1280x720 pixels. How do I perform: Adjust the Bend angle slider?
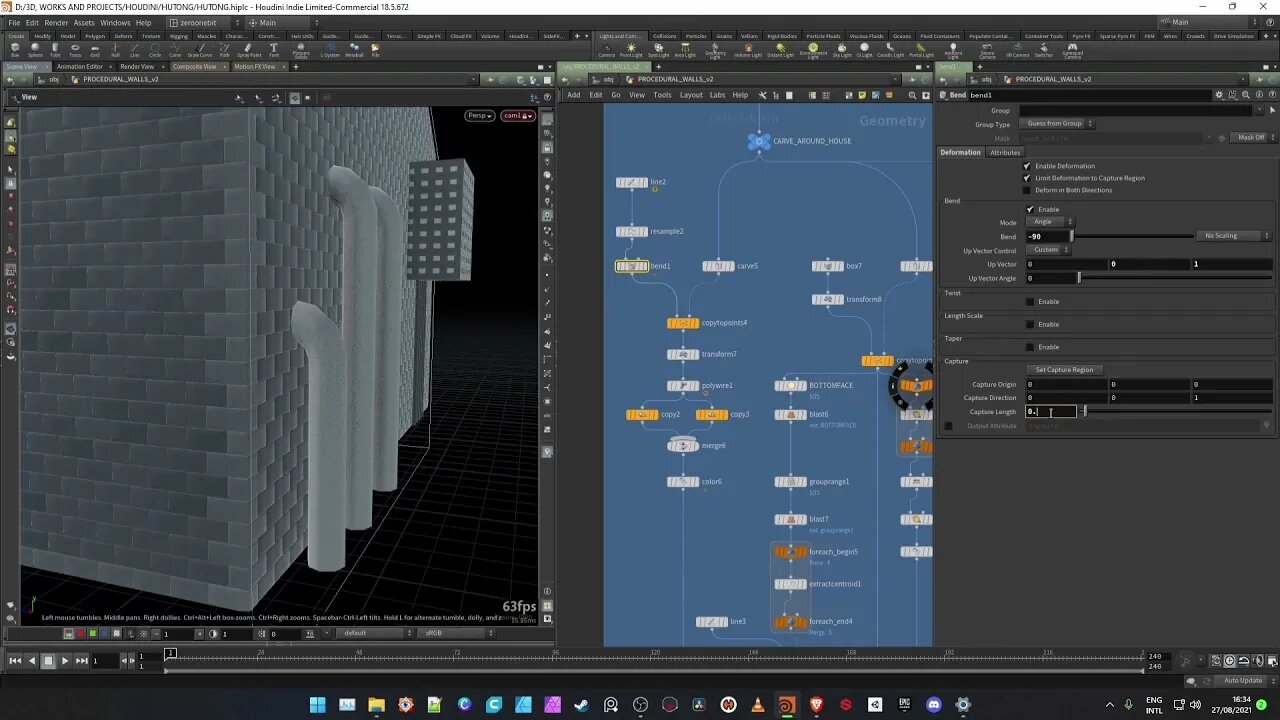pyautogui.click(x=1132, y=236)
